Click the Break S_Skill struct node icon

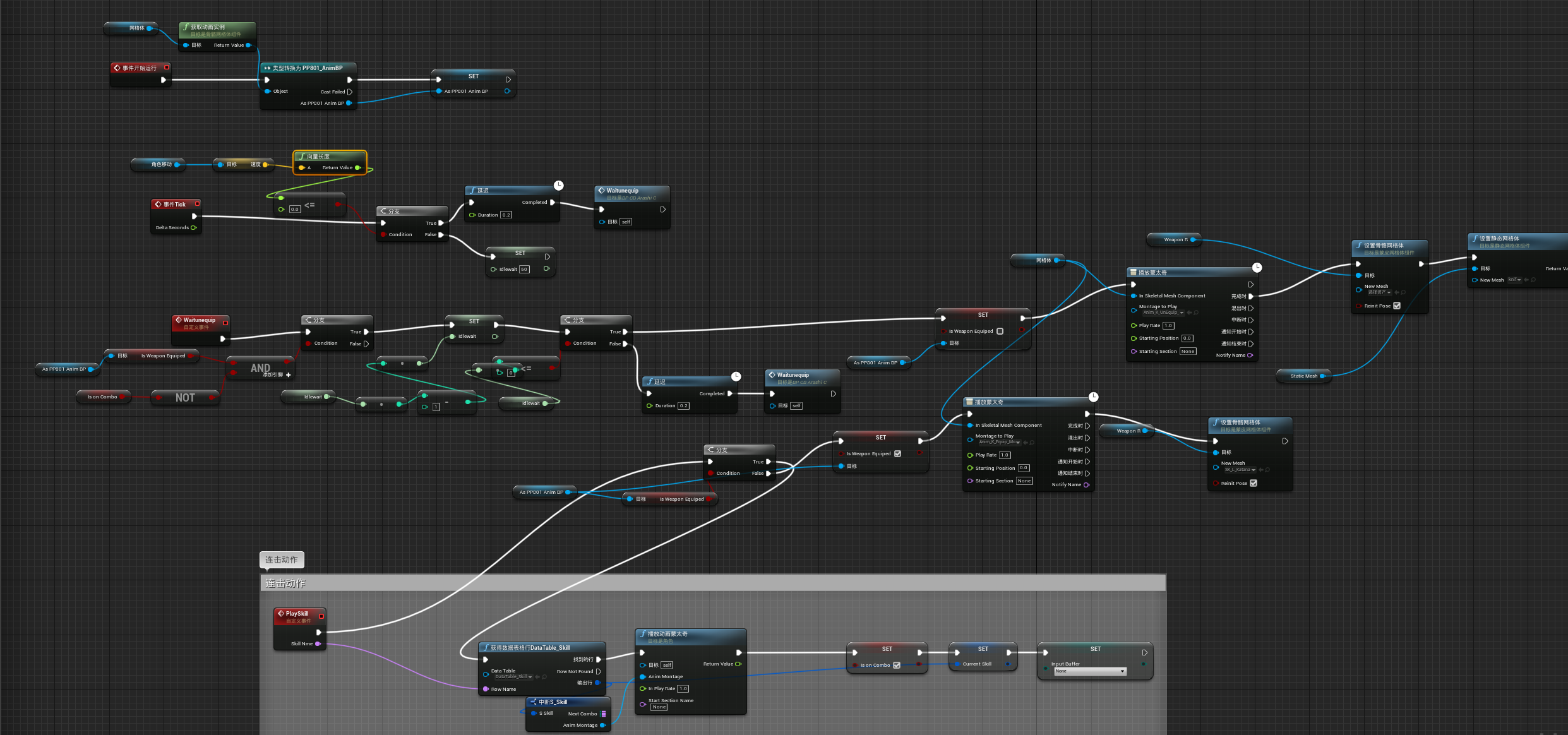pos(533,702)
